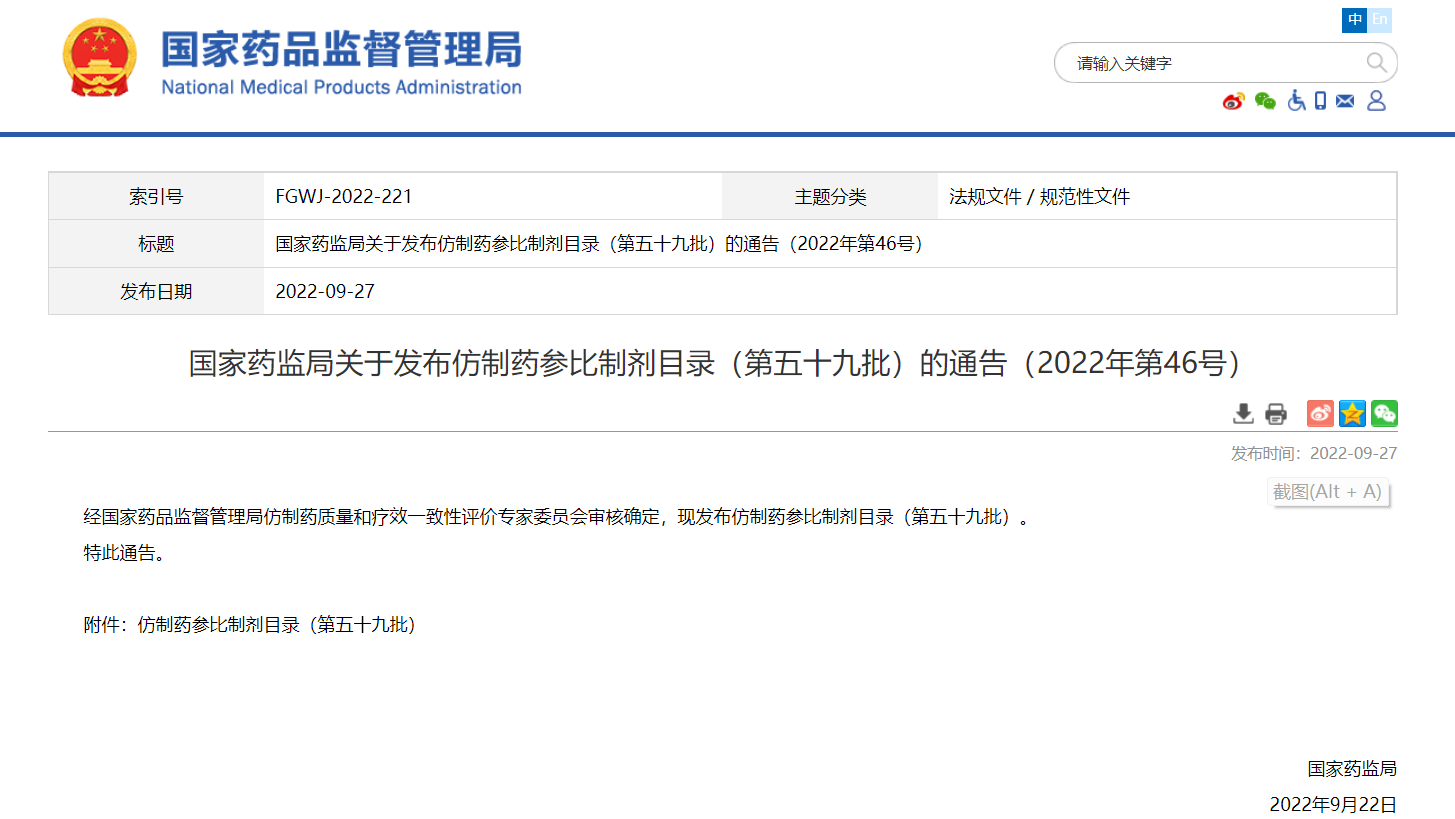Open the mobile phone version icon
1455x819 pixels.
[x=1320, y=100]
